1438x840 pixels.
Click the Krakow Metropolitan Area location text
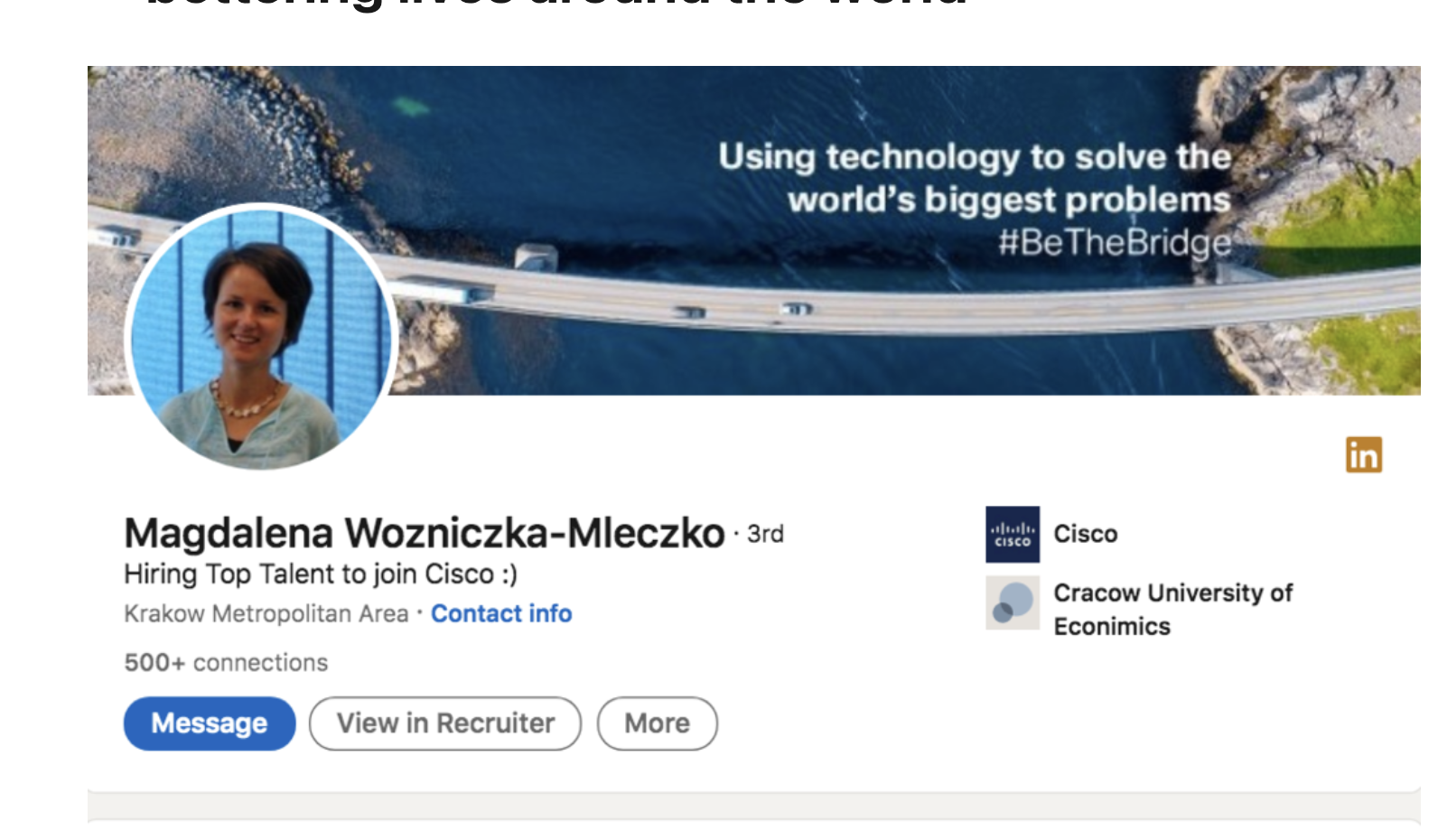pyautogui.click(x=266, y=614)
